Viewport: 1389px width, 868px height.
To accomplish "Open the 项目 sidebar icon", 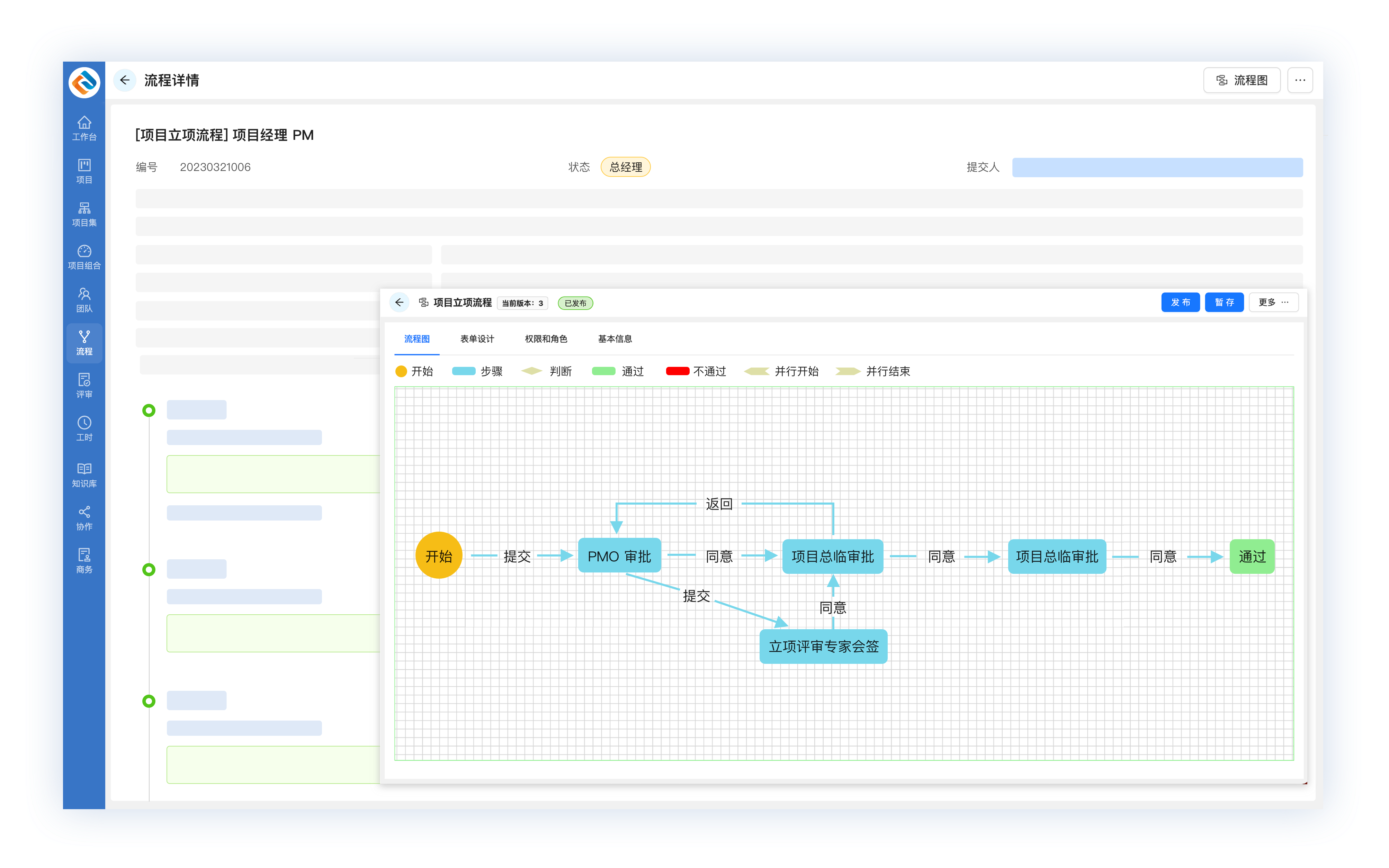I will (84, 171).
